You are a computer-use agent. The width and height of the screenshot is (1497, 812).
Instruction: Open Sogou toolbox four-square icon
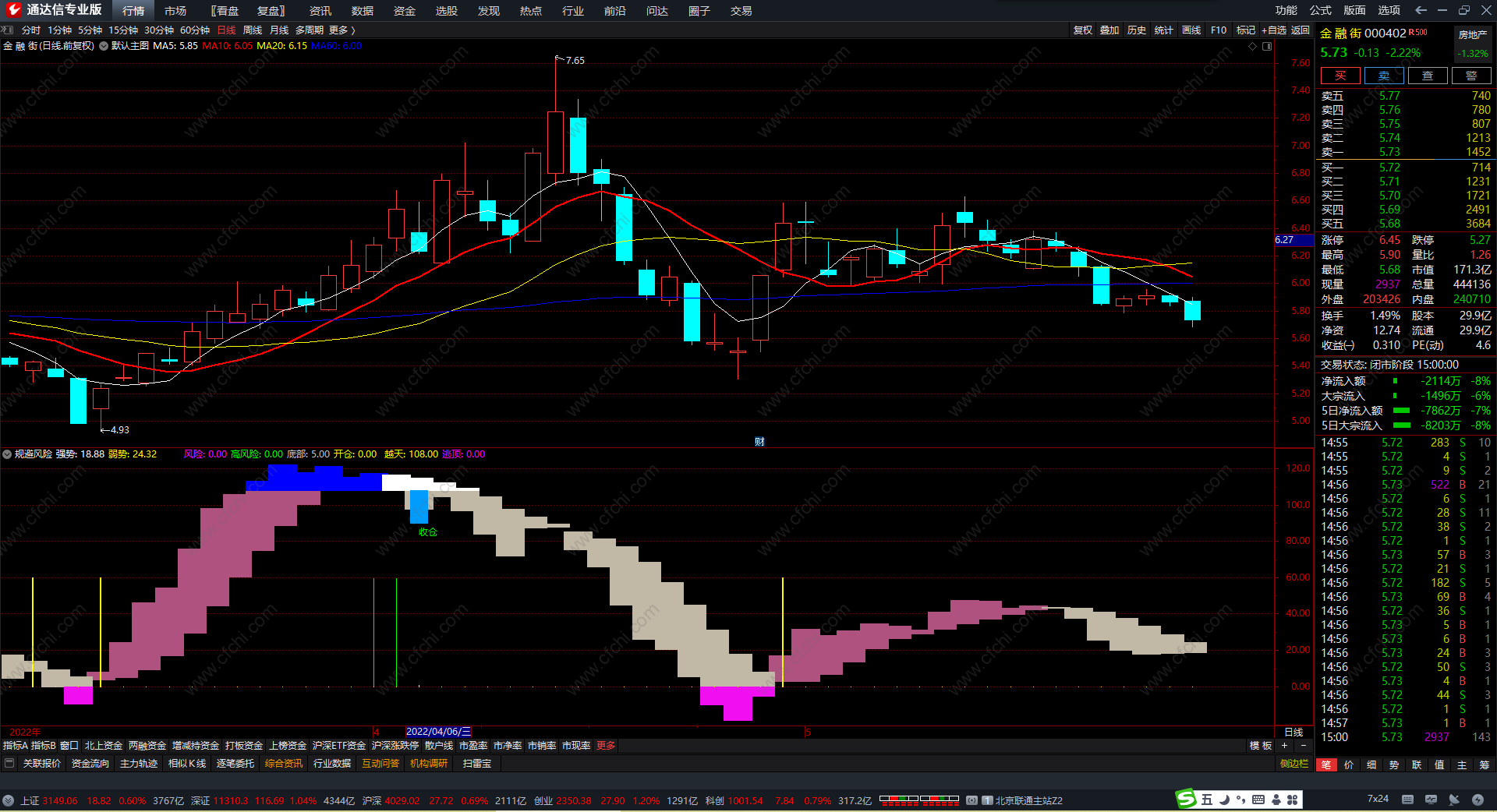click(1293, 800)
